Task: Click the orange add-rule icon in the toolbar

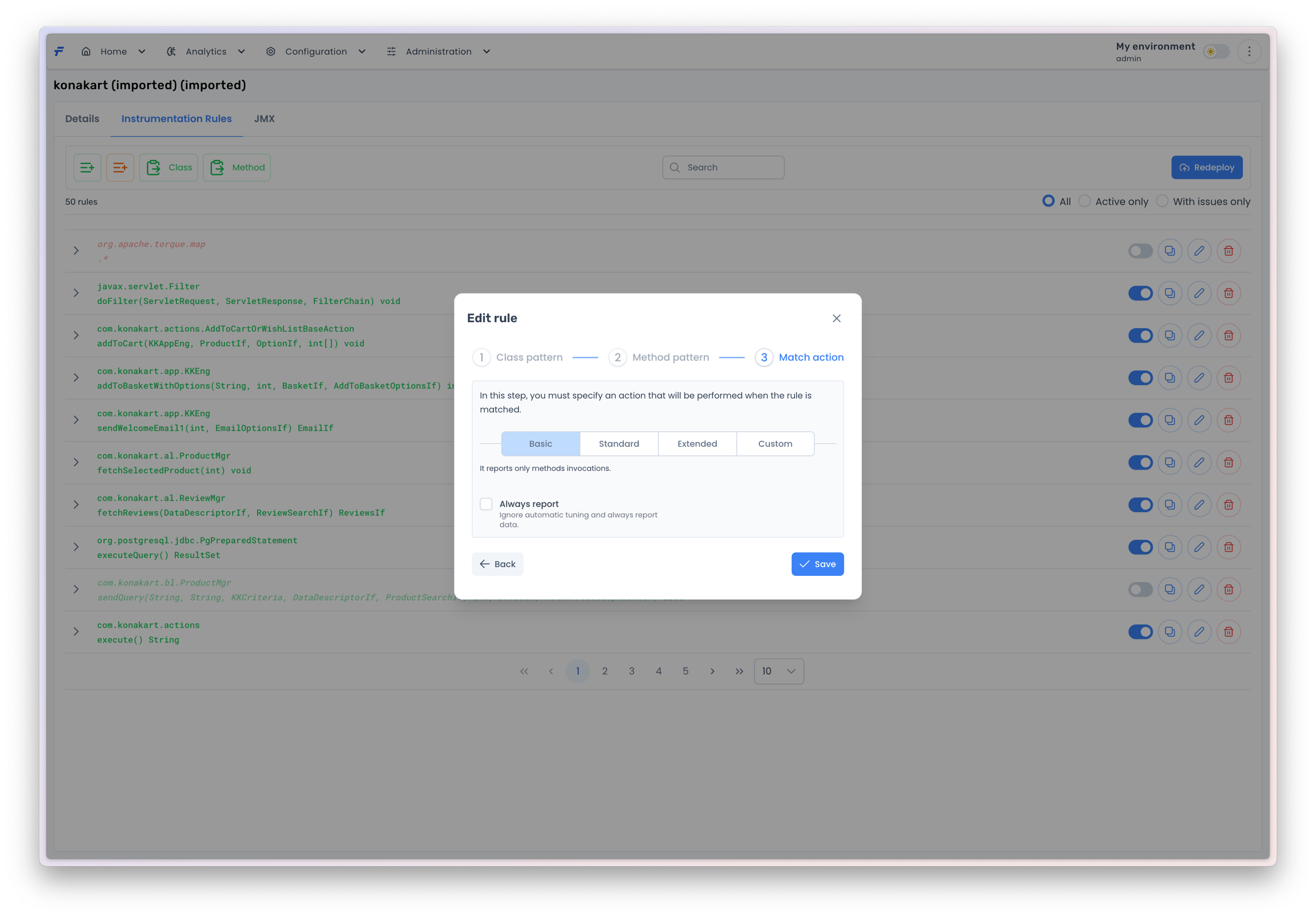Action: pyautogui.click(x=120, y=167)
